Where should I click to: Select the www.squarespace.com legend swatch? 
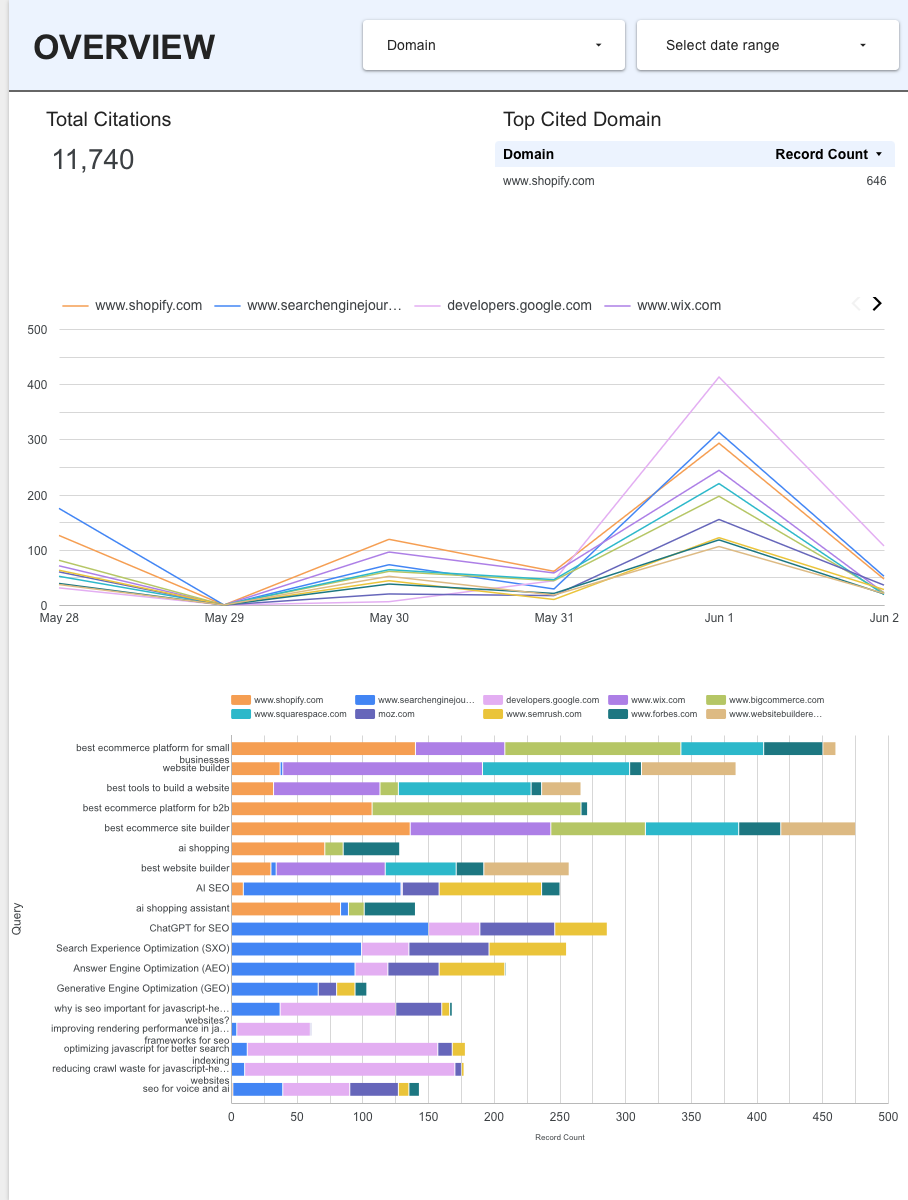point(241,714)
